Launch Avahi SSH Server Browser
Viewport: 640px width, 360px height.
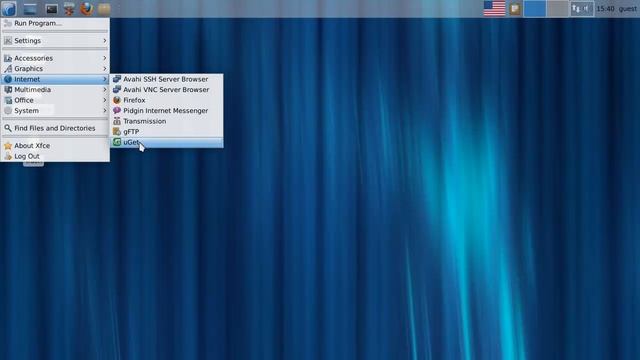[167, 79]
